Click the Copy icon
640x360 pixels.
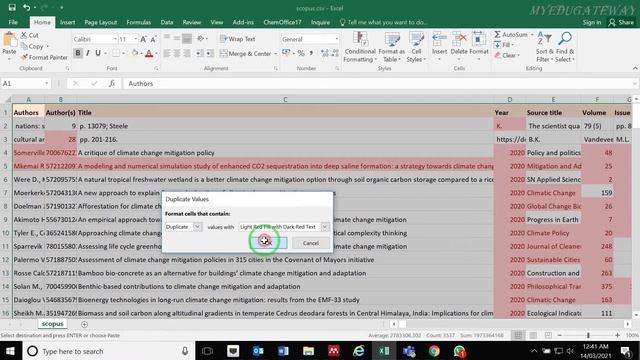coord(24,46)
